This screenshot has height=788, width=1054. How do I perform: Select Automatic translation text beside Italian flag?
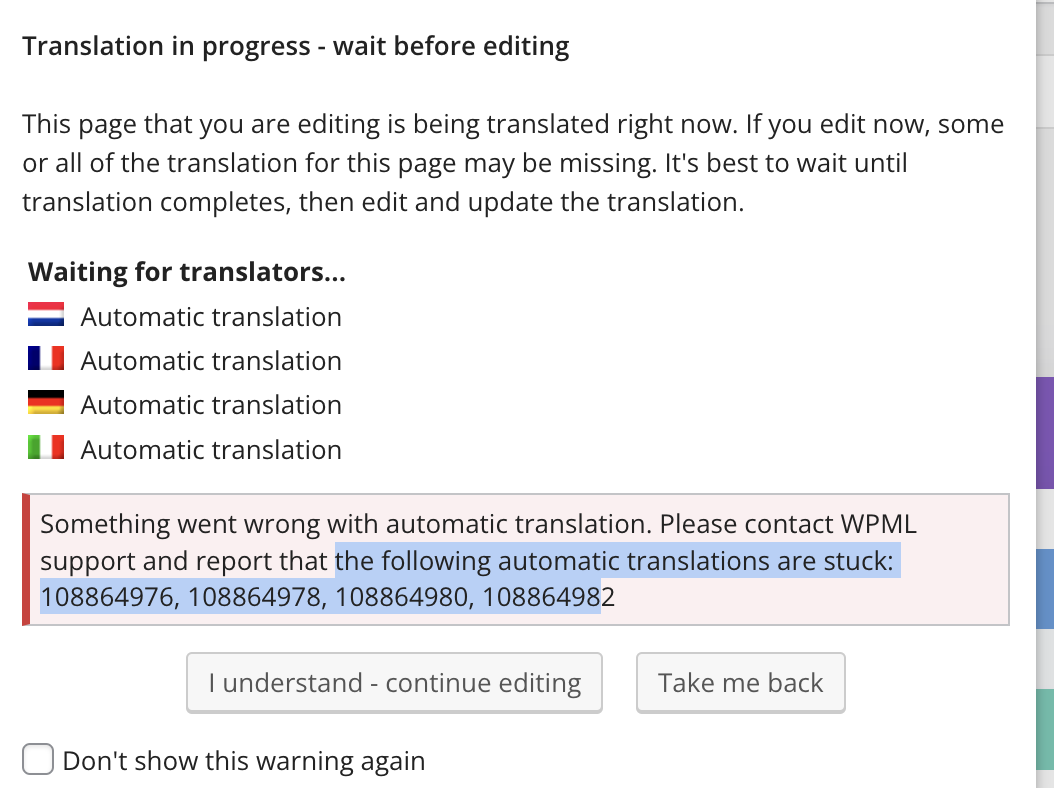tap(211, 450)
